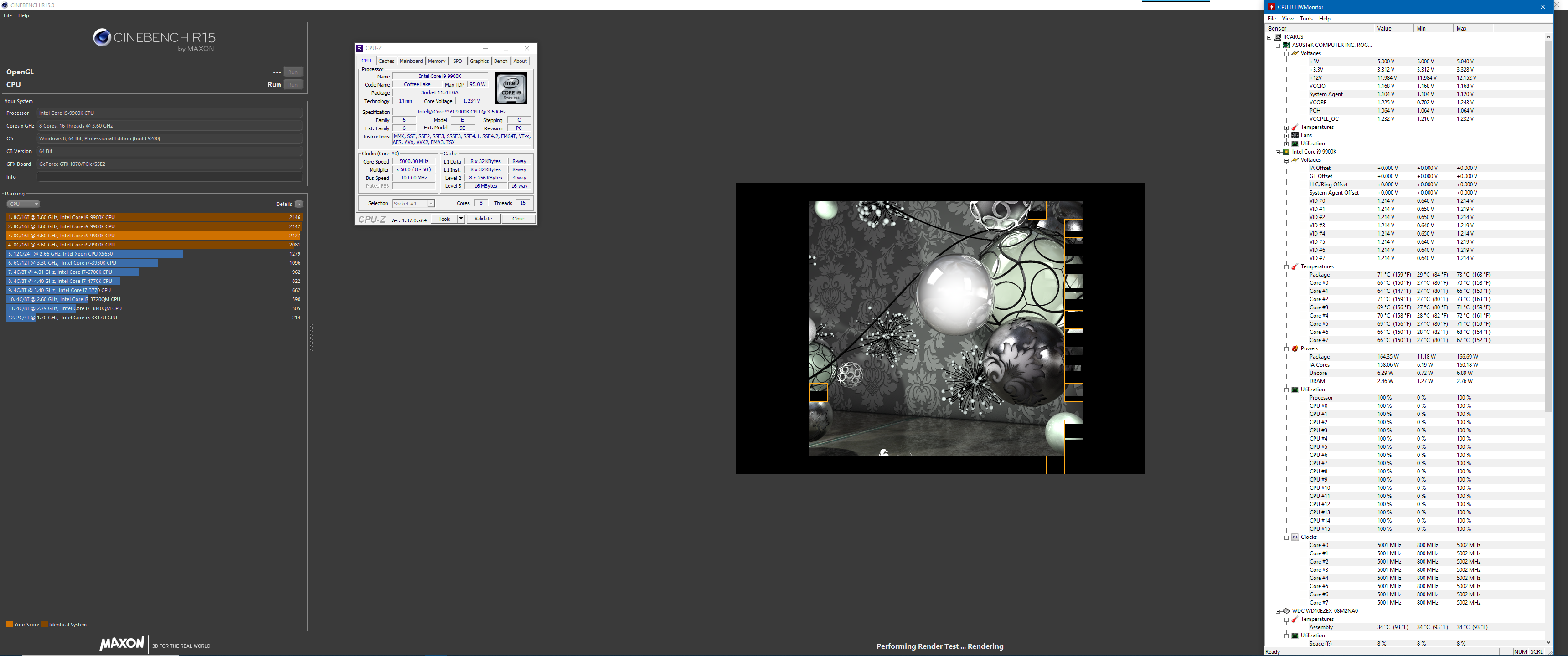Click the Fans icon under ASUSTeK node
This screenshot has height=656, width=1568.
(x=1295, y=135)
